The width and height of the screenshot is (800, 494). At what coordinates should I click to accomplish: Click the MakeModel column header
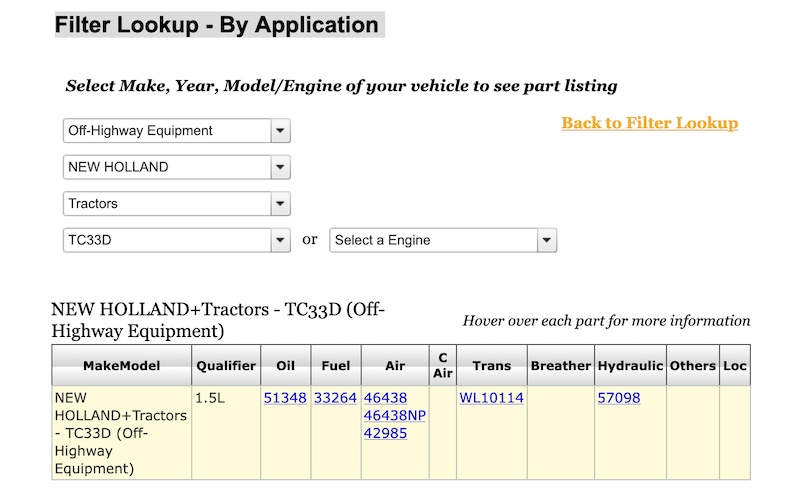click(121, 366)
